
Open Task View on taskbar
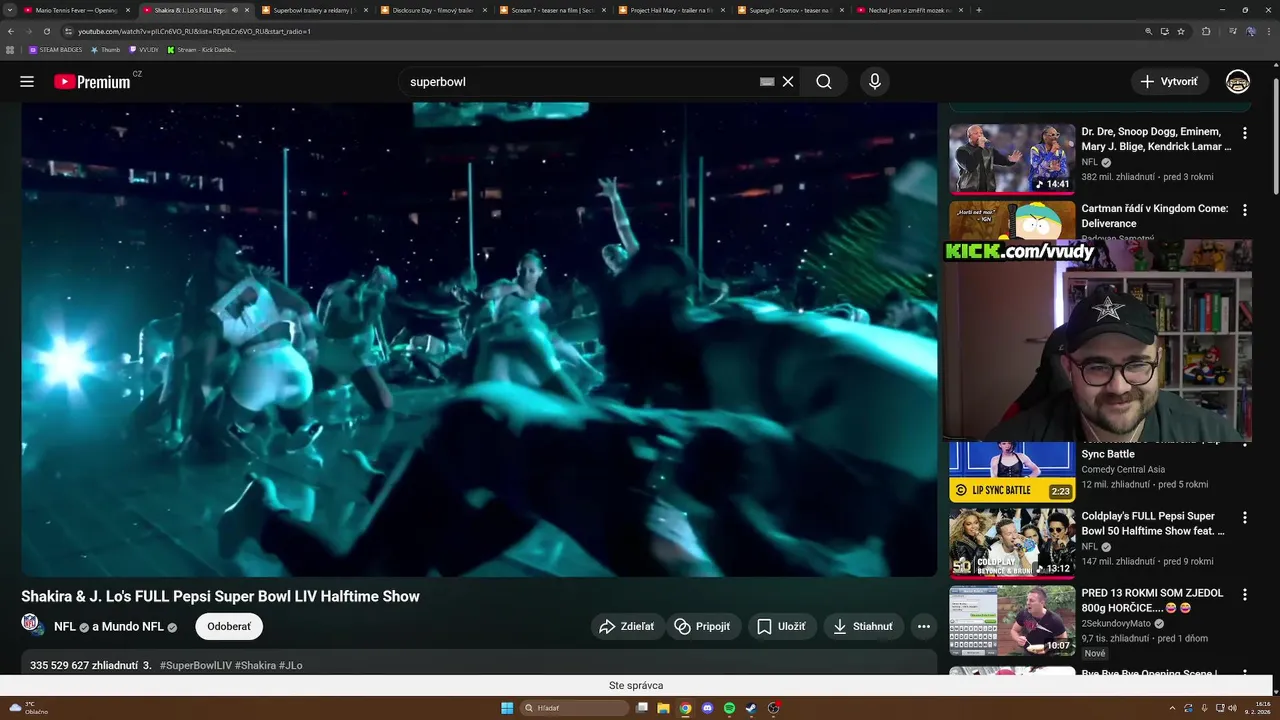641,708
